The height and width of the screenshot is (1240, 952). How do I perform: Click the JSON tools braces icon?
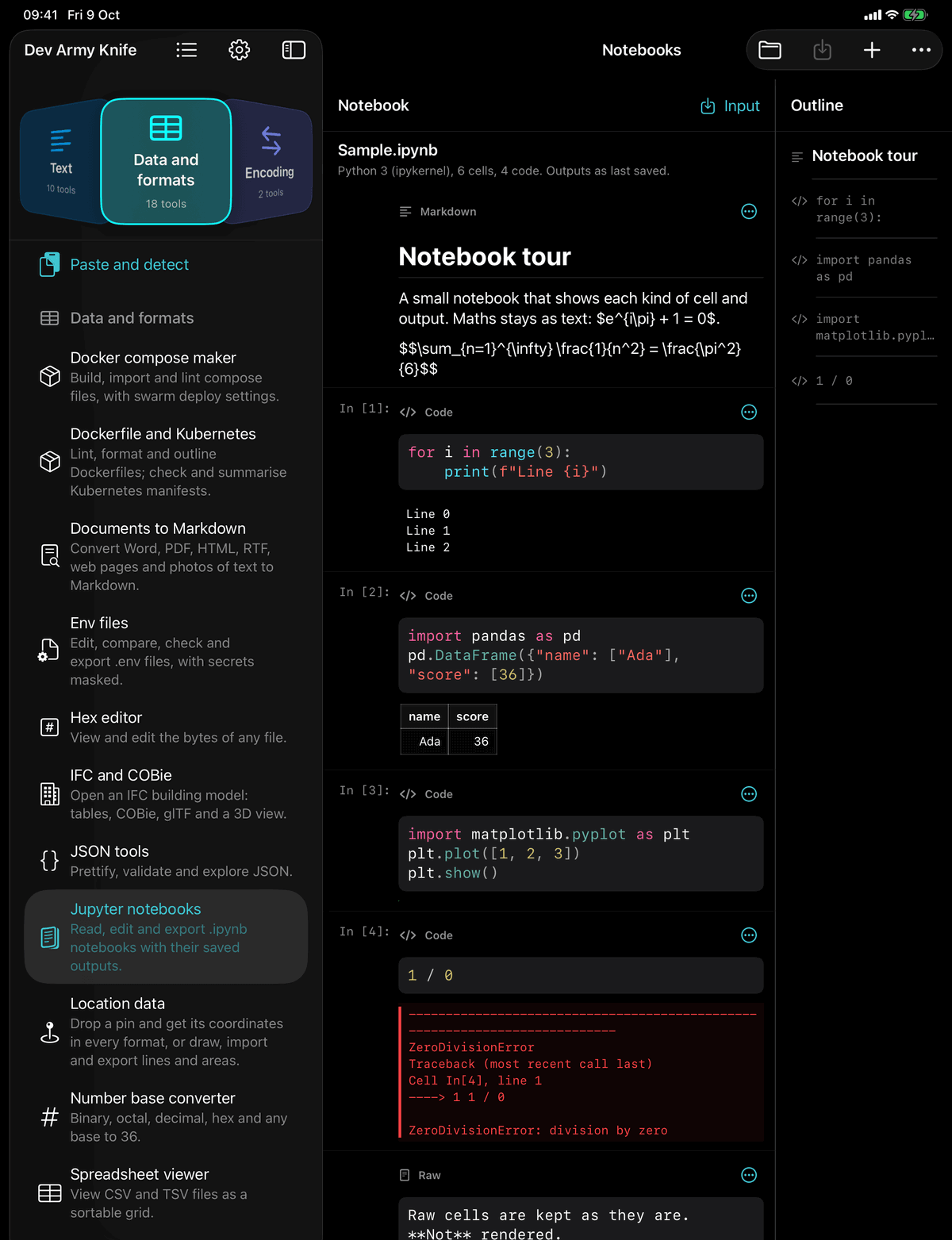49,860
